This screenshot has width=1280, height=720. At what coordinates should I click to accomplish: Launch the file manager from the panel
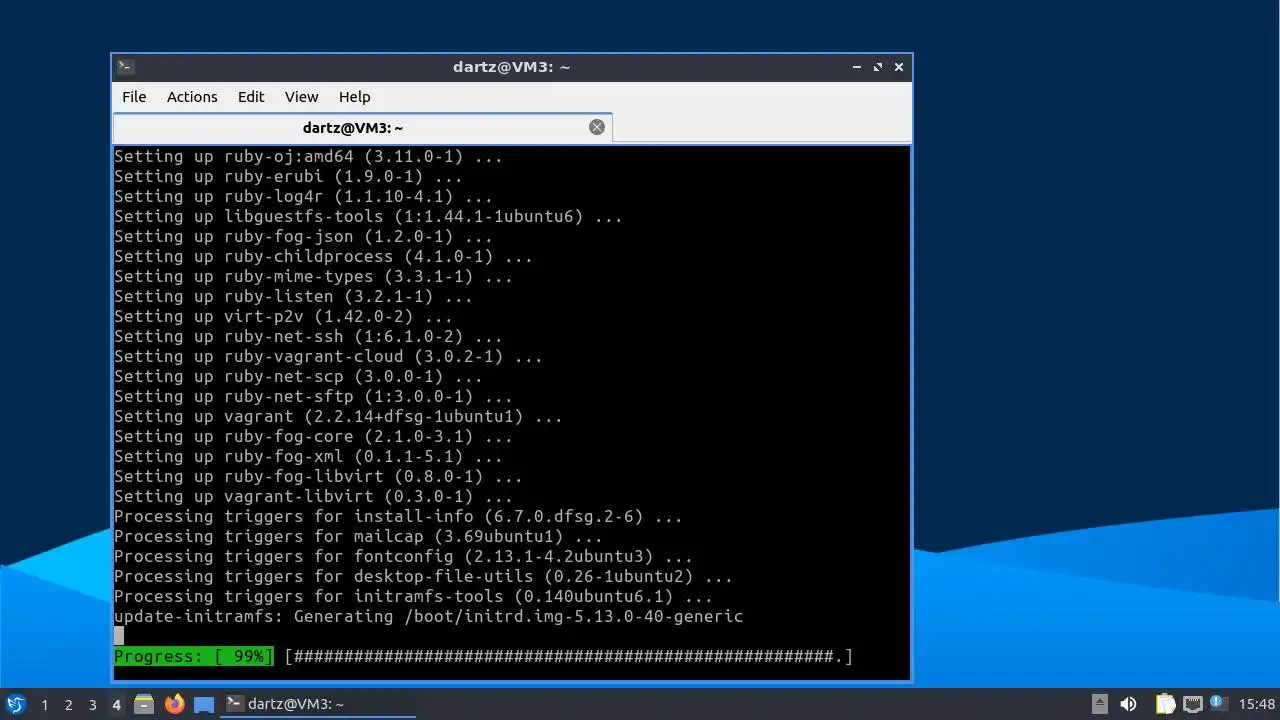144,704
